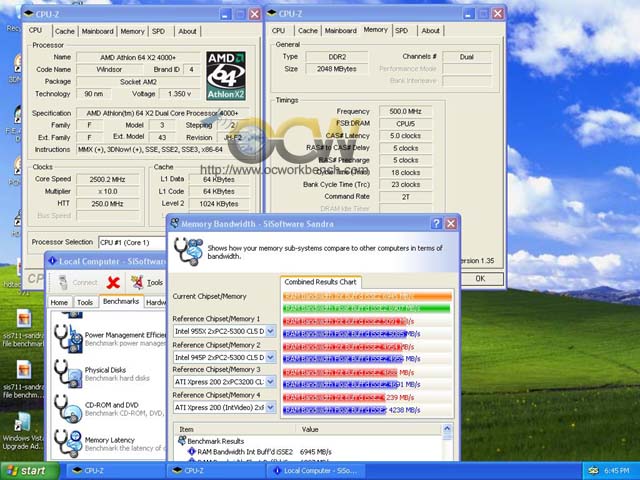
Task: Click the left CPU-Z window title bar icon
Action: tap(28, 14)
